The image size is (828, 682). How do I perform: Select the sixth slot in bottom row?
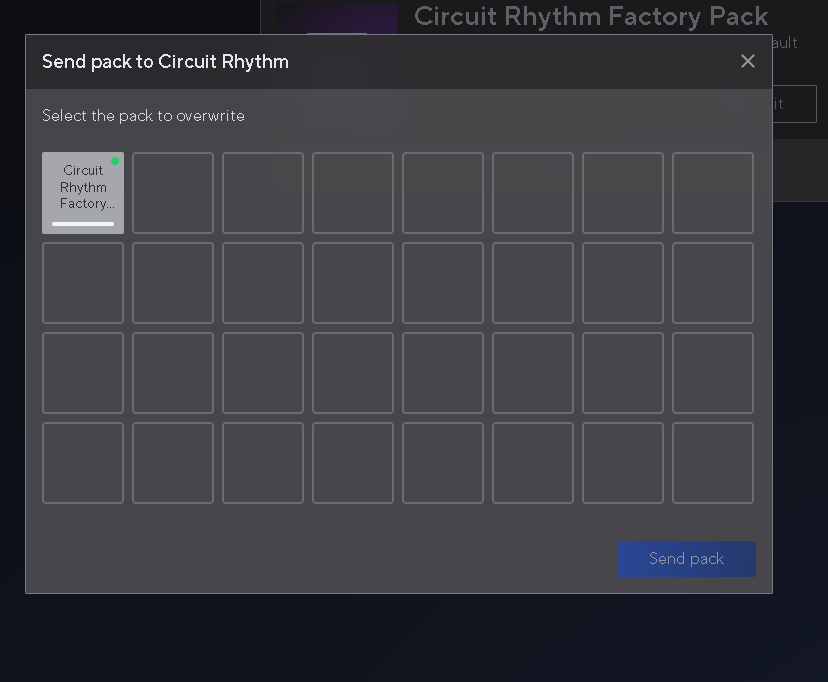(x=533, y=463)
